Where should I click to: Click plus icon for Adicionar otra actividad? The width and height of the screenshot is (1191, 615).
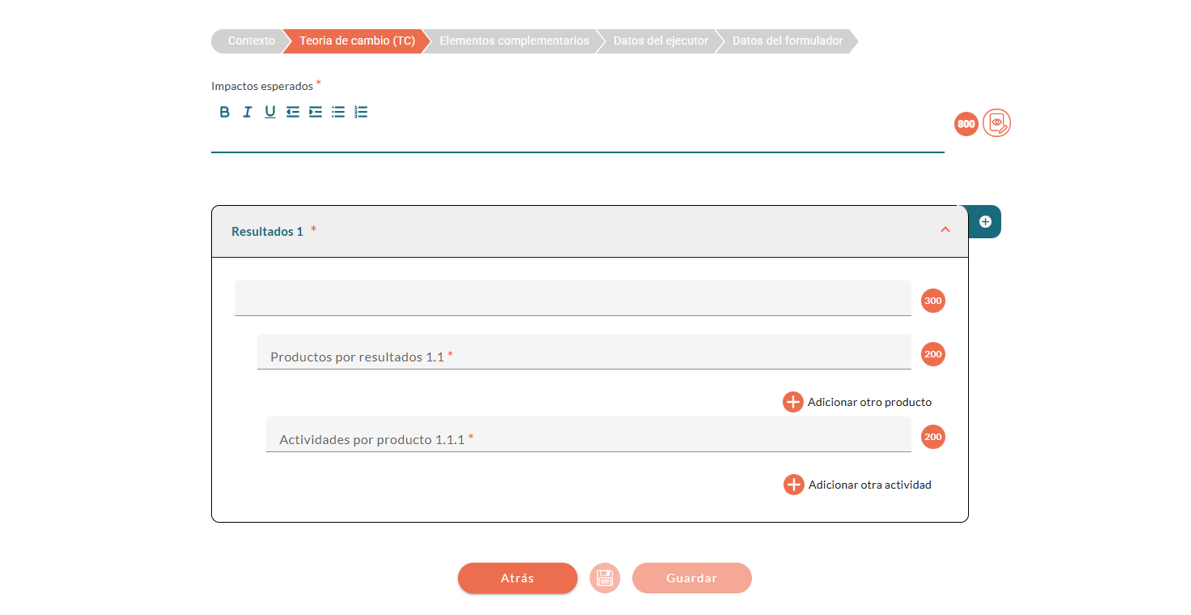point(794,485)
